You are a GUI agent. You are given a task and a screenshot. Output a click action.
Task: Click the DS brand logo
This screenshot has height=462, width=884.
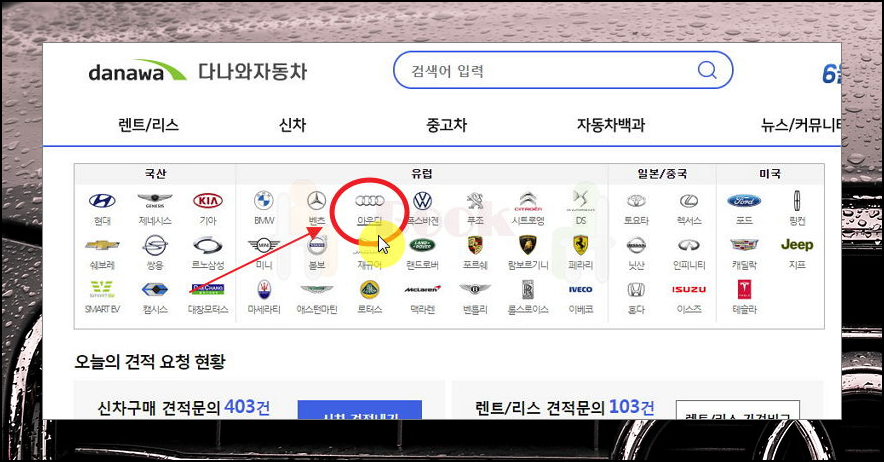(581, 201)
